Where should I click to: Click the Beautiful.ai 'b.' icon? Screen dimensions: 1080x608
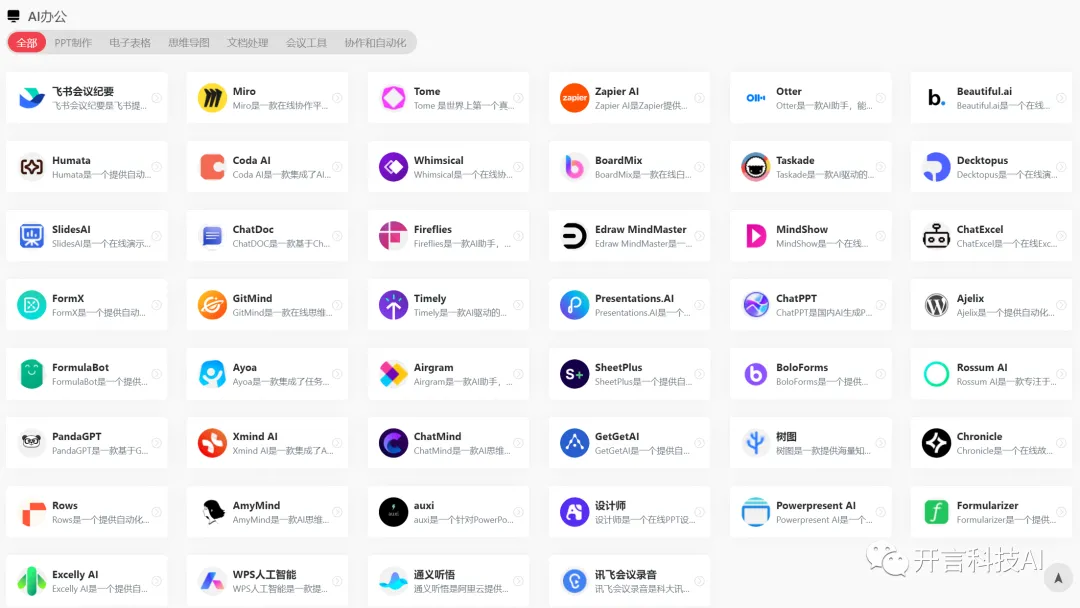tap(936, 98)
